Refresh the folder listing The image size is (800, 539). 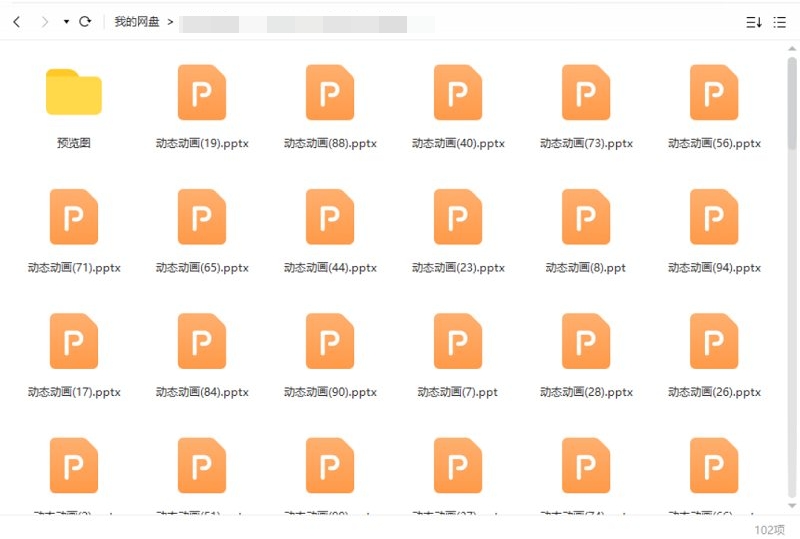coord(85,21)
